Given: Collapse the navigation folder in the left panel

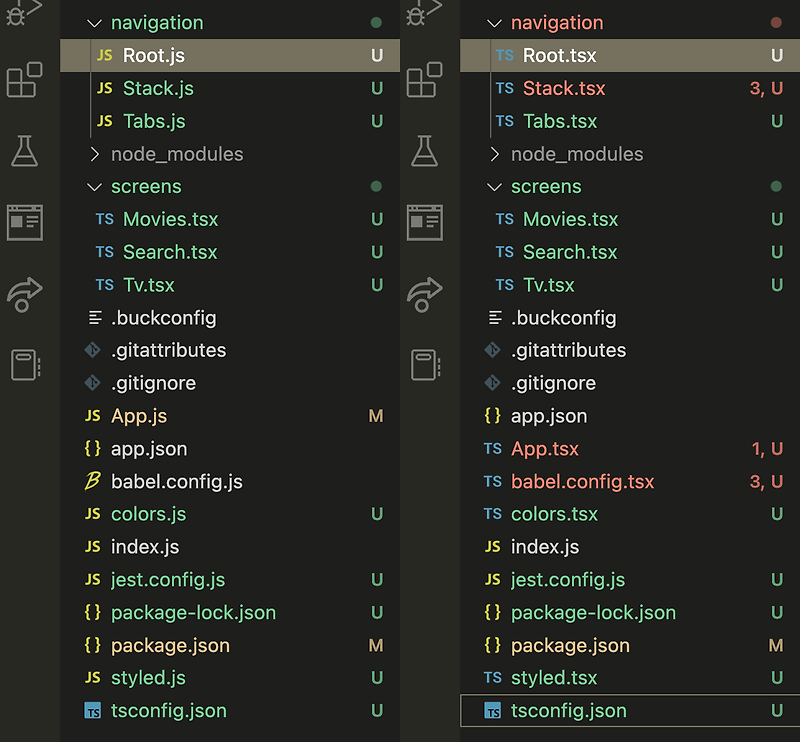Looking at the screenshot, I should point(96,22).
